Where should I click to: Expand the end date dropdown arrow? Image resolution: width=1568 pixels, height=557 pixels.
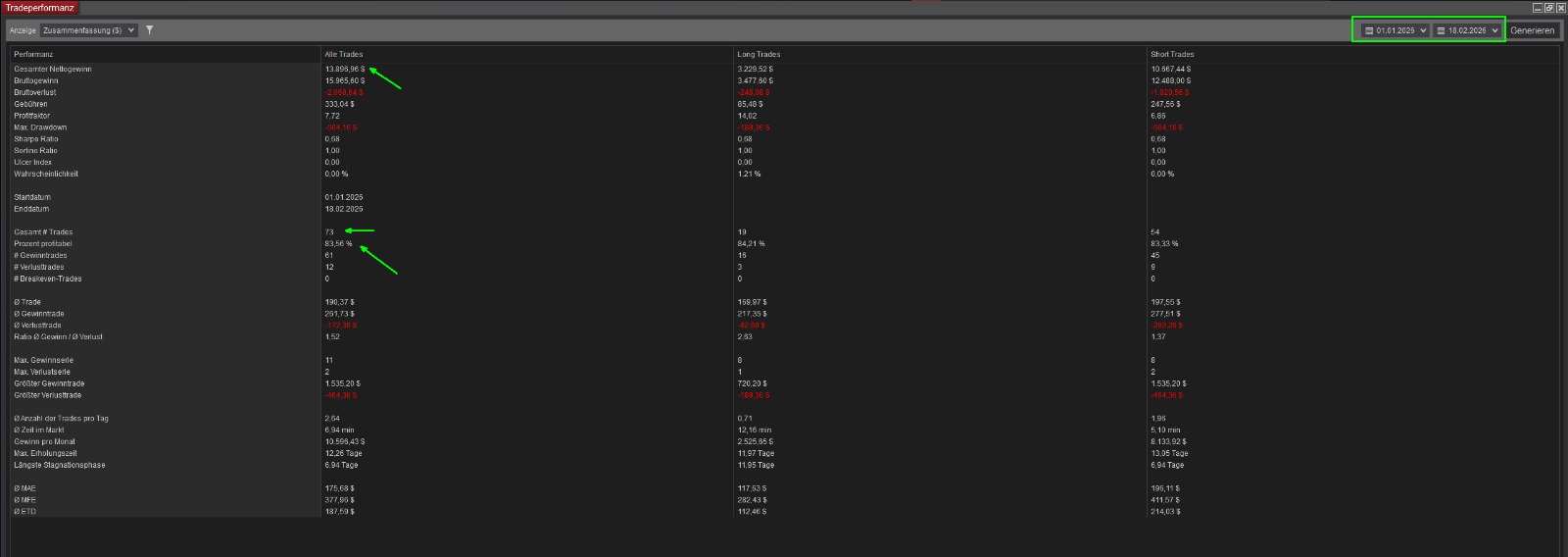(1494, 30)
